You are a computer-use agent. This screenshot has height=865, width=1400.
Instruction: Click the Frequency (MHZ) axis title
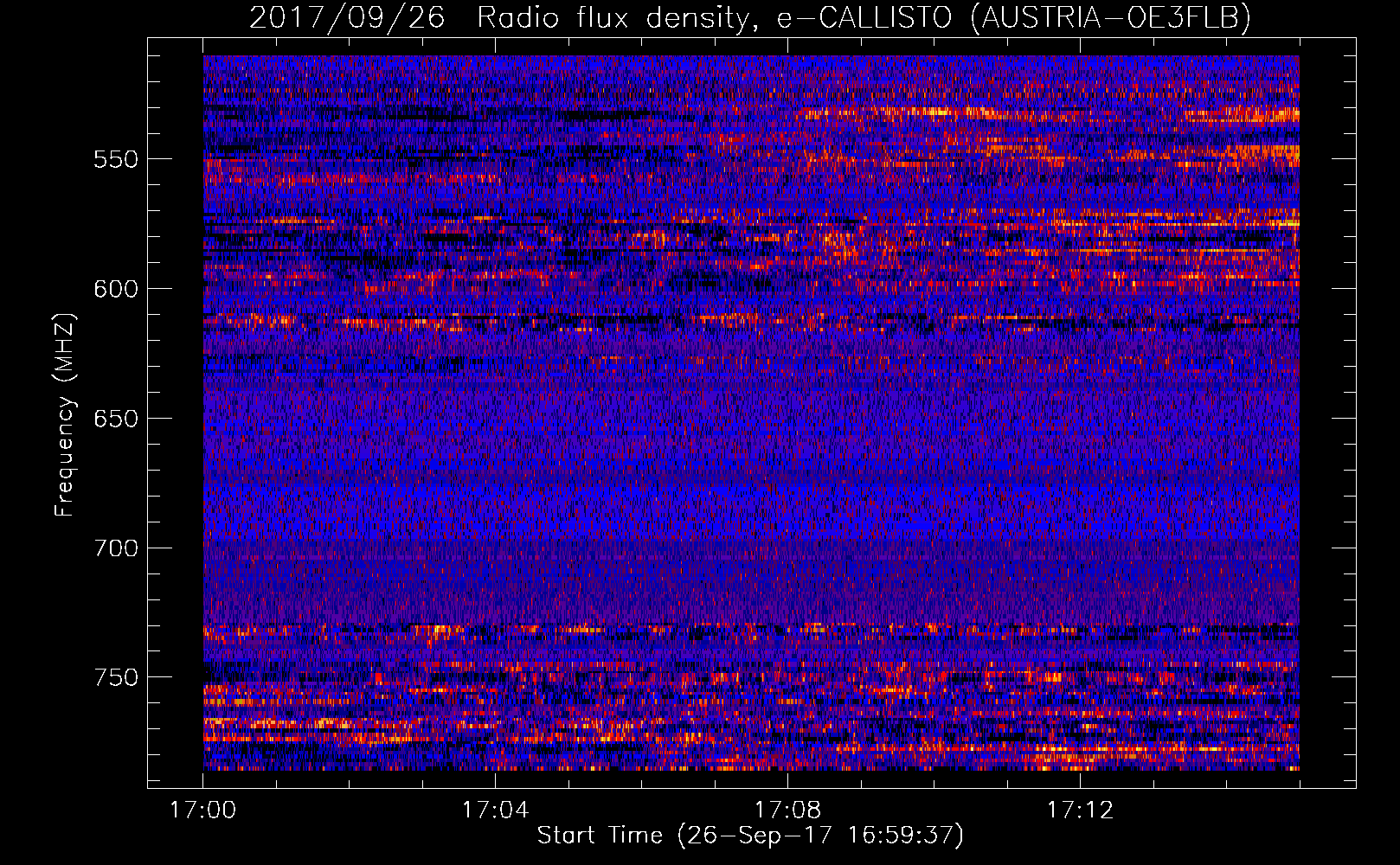65,414
